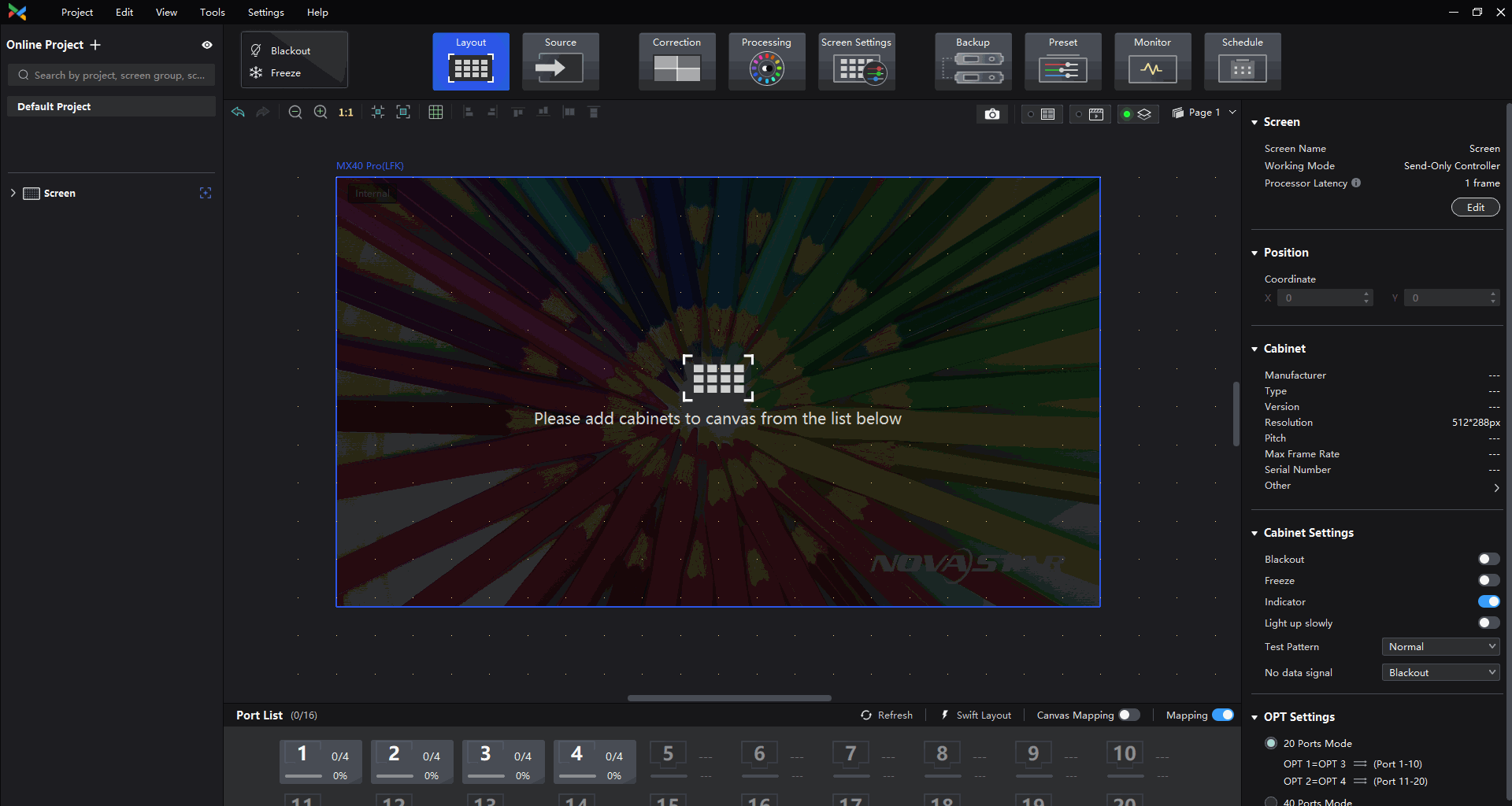
Task: Open the Test Pattern dropdown
Action: click(1440, 646)
